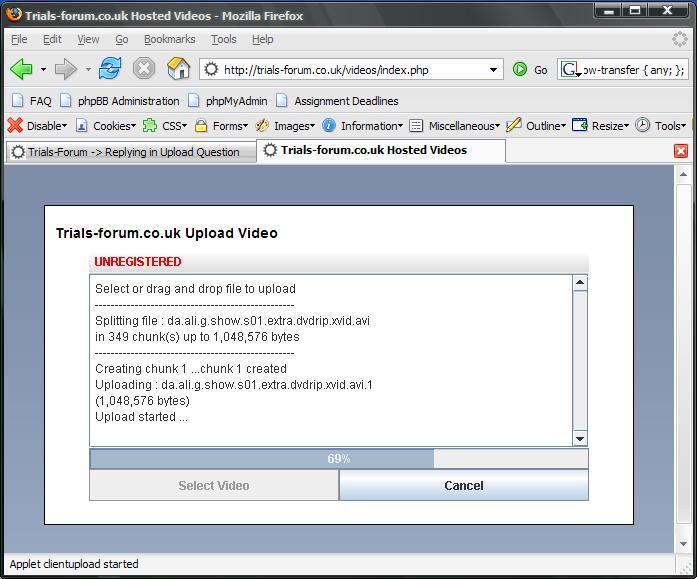Click 'Select or drag and drop file' text
697x579 pixels.
pyautogui.click(x=196, y=289)
